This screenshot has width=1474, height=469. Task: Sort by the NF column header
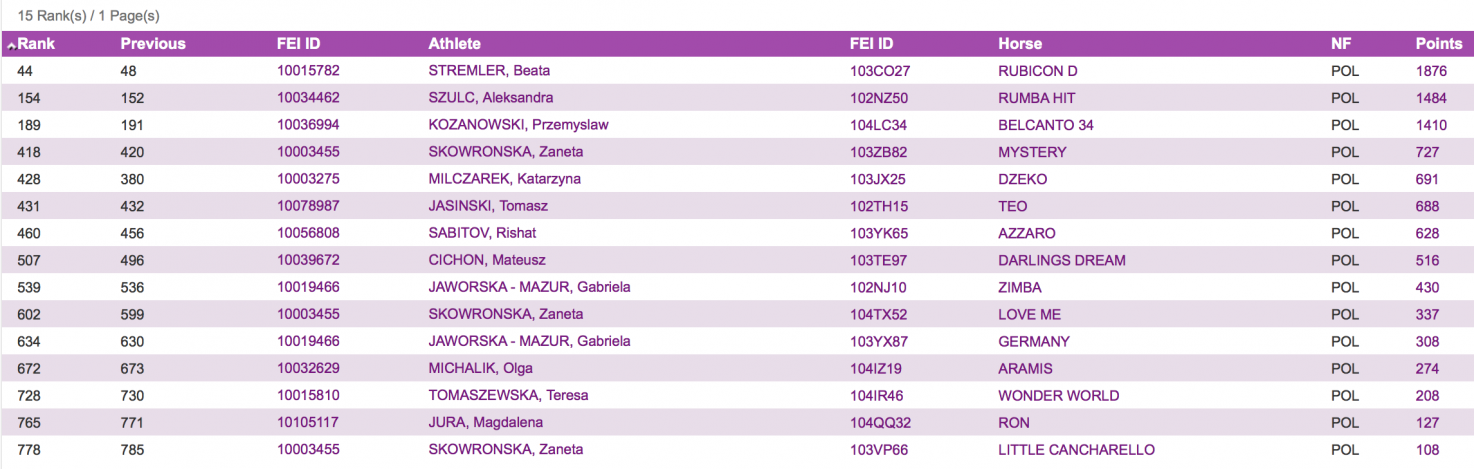pyautogui.click(x=1340, y=44)
